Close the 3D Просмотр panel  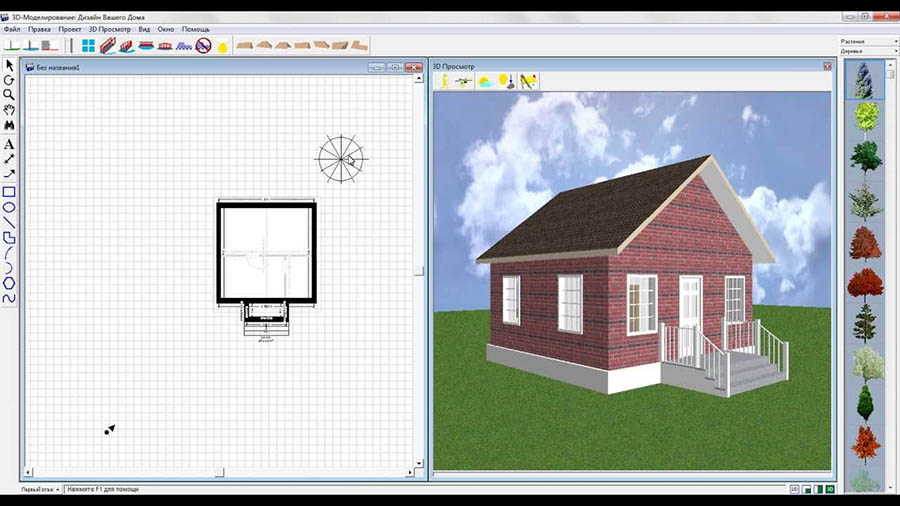(x=827, y=66)
